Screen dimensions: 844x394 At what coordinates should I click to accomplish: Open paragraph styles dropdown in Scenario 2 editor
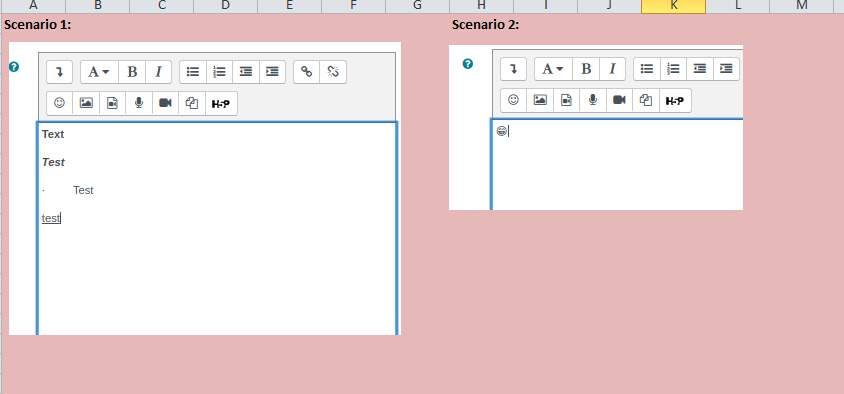[x=553, y=69]
